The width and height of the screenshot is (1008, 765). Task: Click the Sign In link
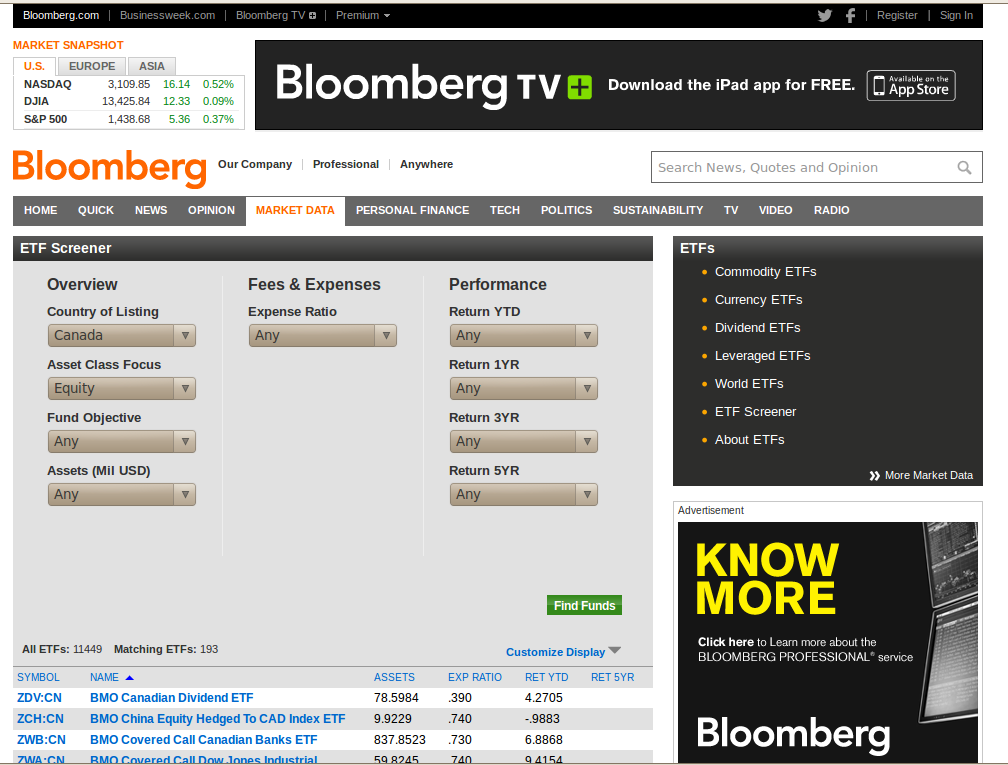pos(956,15)
